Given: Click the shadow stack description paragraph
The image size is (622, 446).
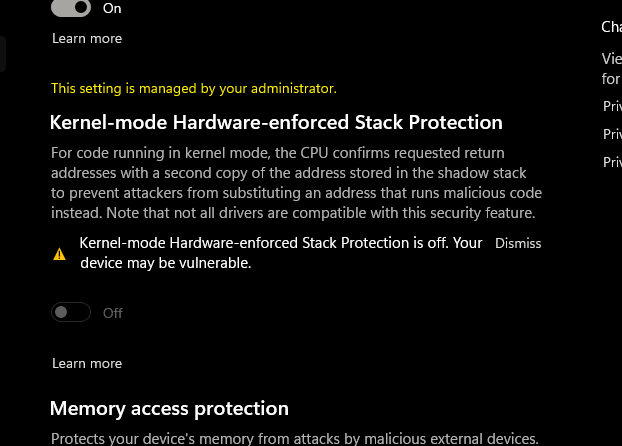Looking at the screenshot, I should point(296,183).
